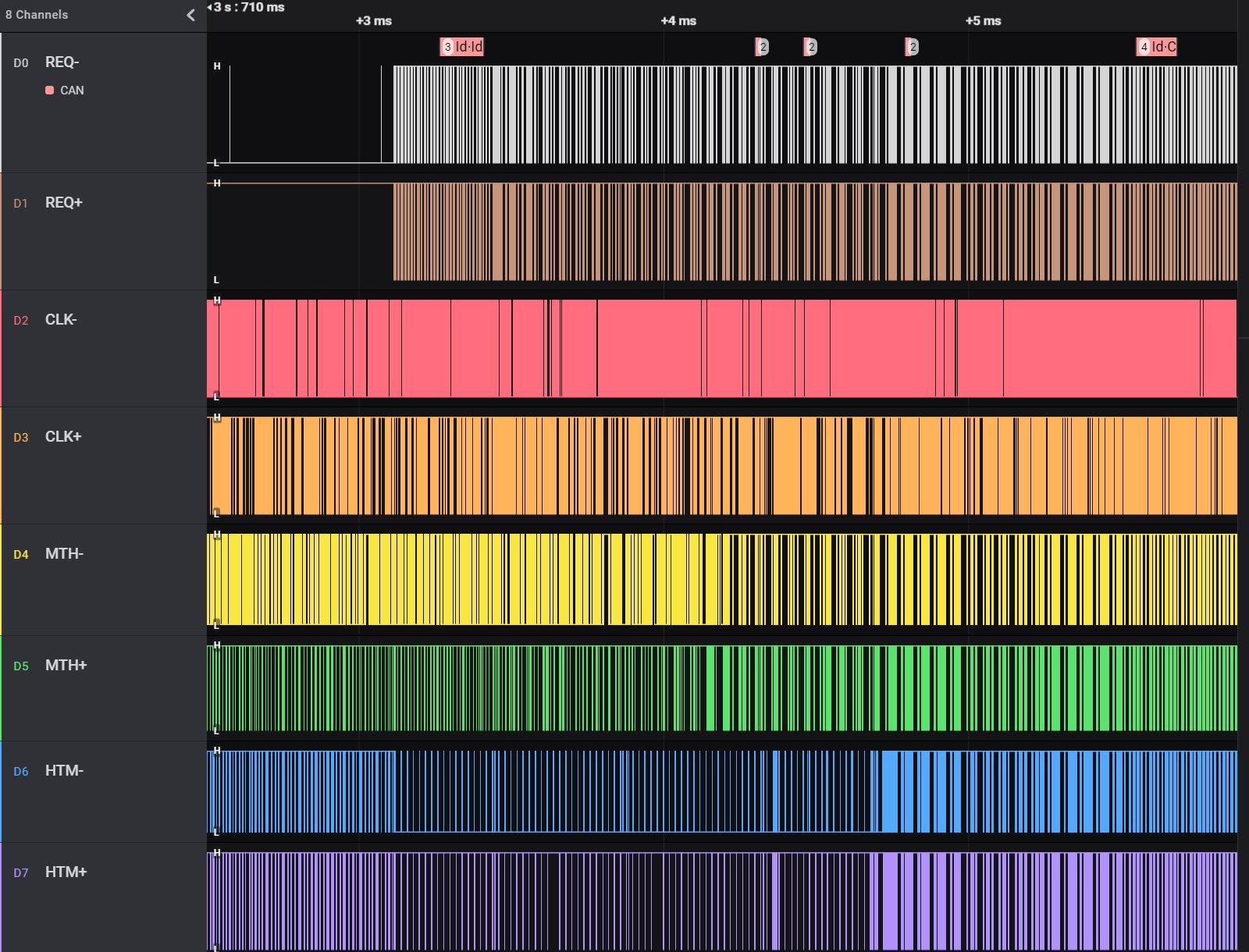Select the MTH- channel name

click(64, 554)
